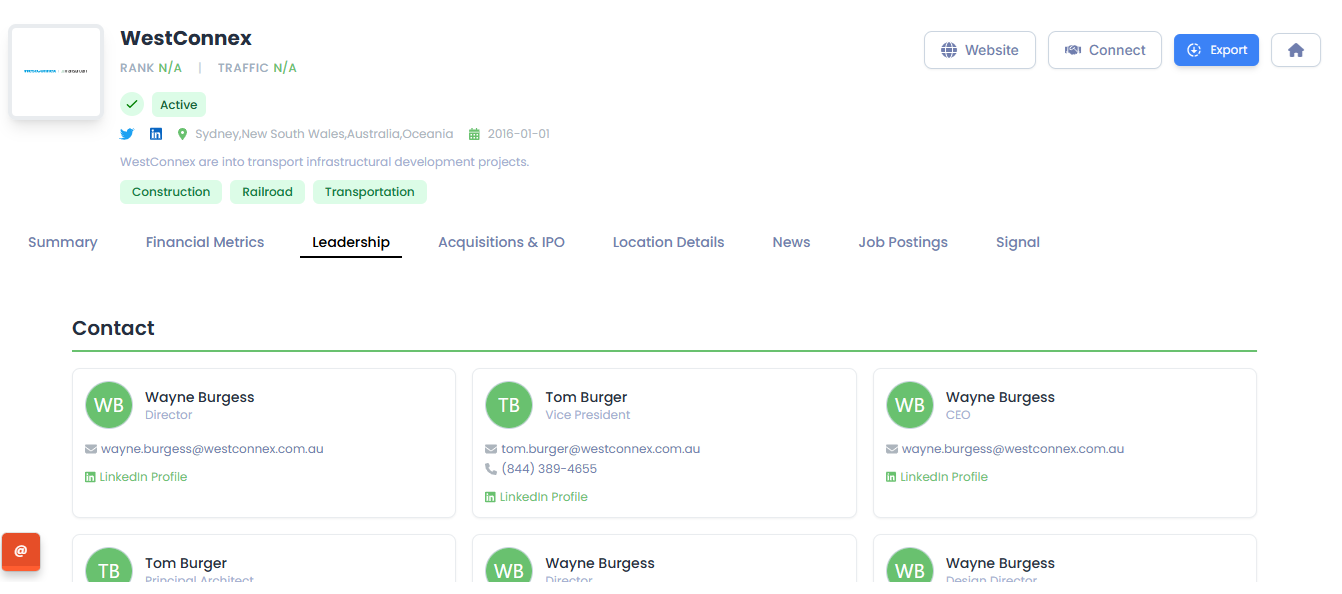Click the WestConnex company name heading
Viewport: 1342px width, 594px height.
coord(186,38)
